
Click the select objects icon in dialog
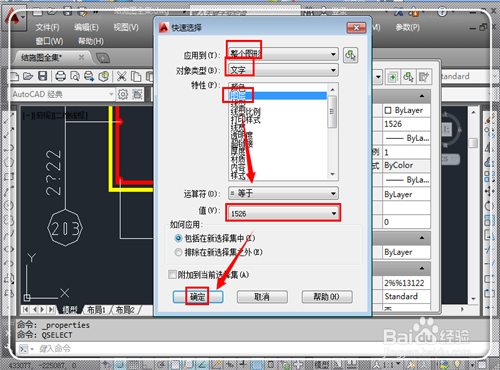click(350, 55)
